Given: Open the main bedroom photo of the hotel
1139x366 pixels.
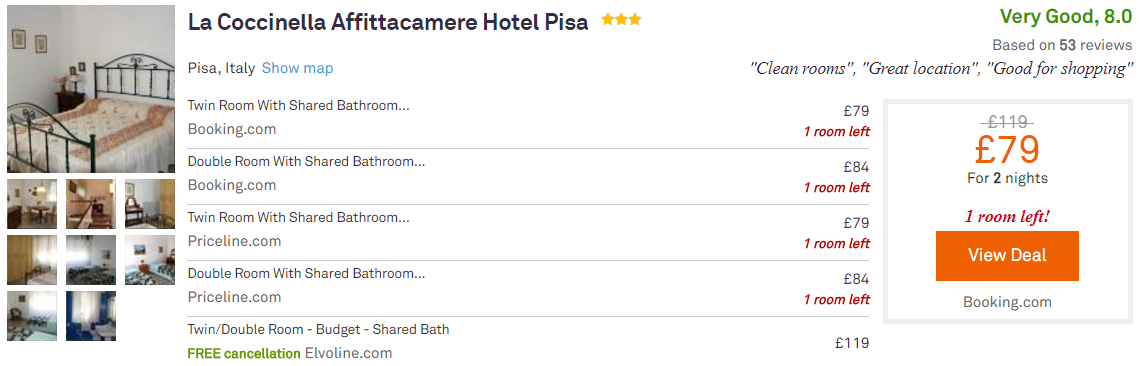Looking at the screenshot, I should coord(91,89).
